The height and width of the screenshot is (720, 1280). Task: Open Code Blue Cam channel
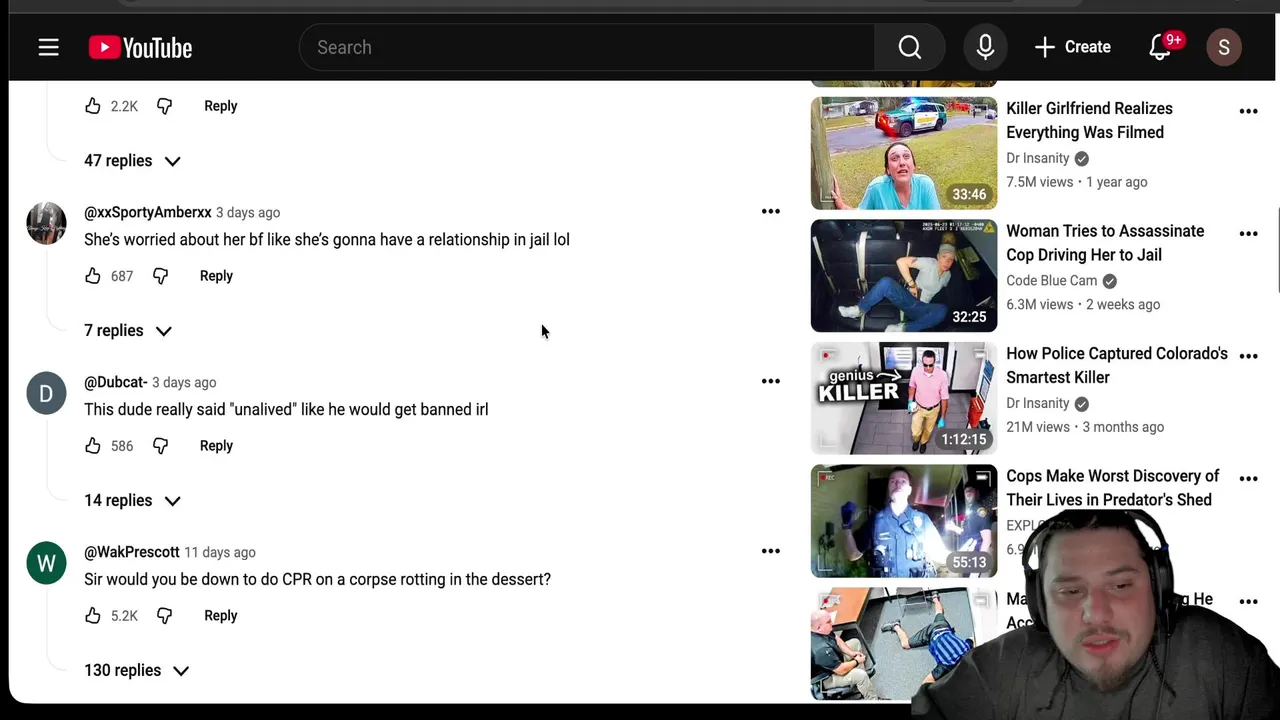pos(1051,281)
